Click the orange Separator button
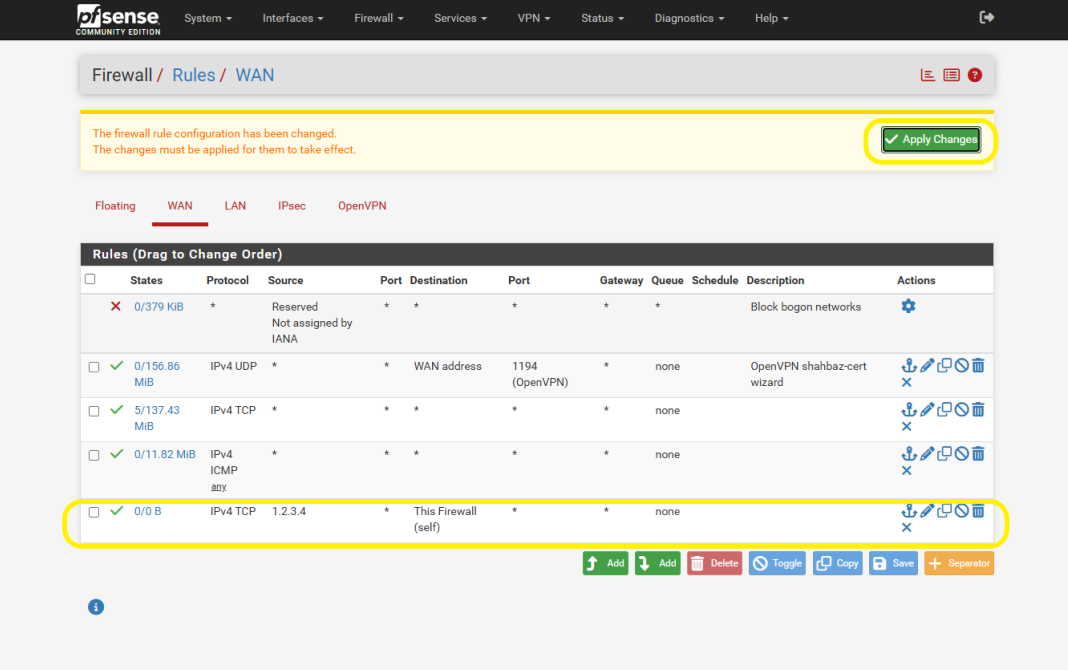Screen dimensions: 1068x670 coord(959,563)
